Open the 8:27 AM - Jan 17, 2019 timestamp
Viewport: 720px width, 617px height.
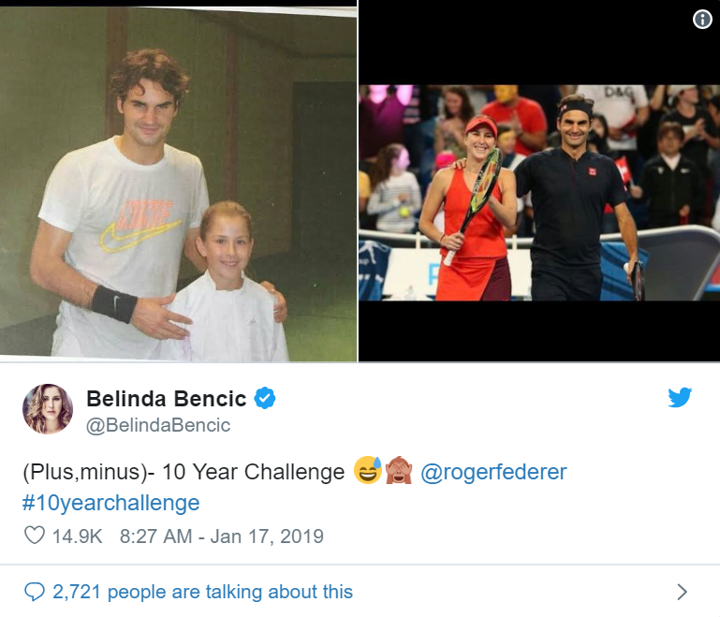pos(221,536)
